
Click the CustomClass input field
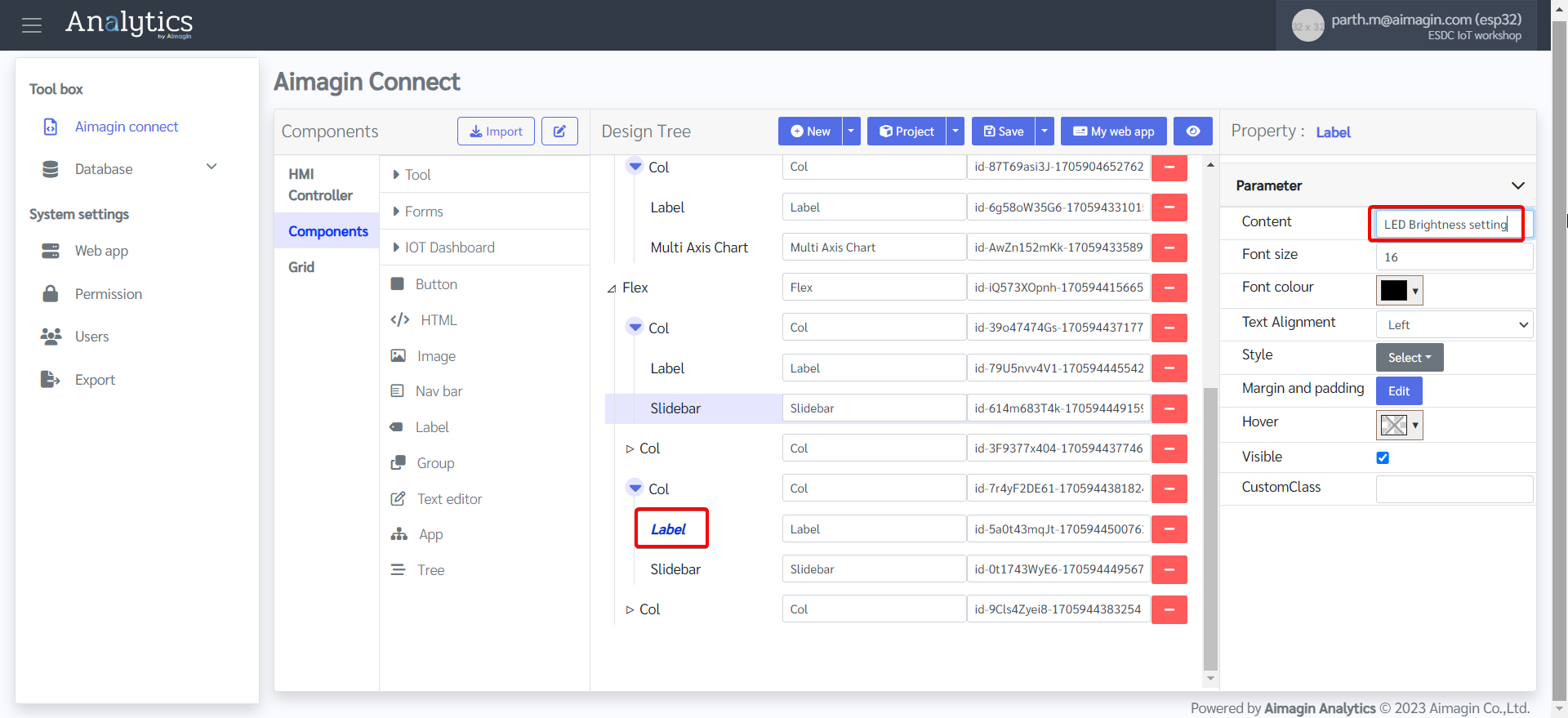click(x=1454, y=490)
